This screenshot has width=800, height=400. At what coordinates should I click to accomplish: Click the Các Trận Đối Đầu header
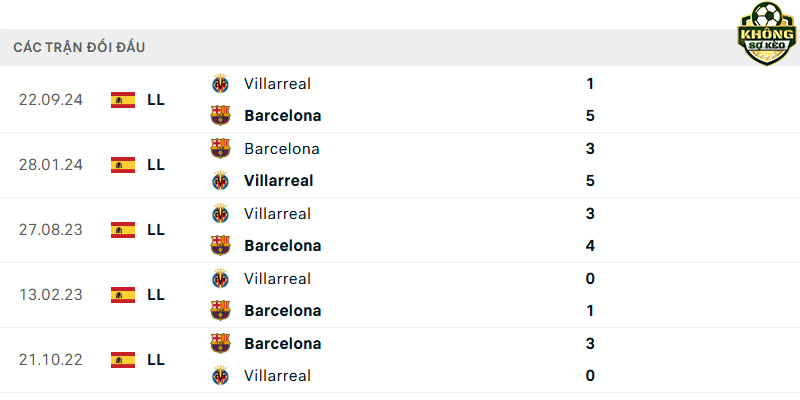79,47
